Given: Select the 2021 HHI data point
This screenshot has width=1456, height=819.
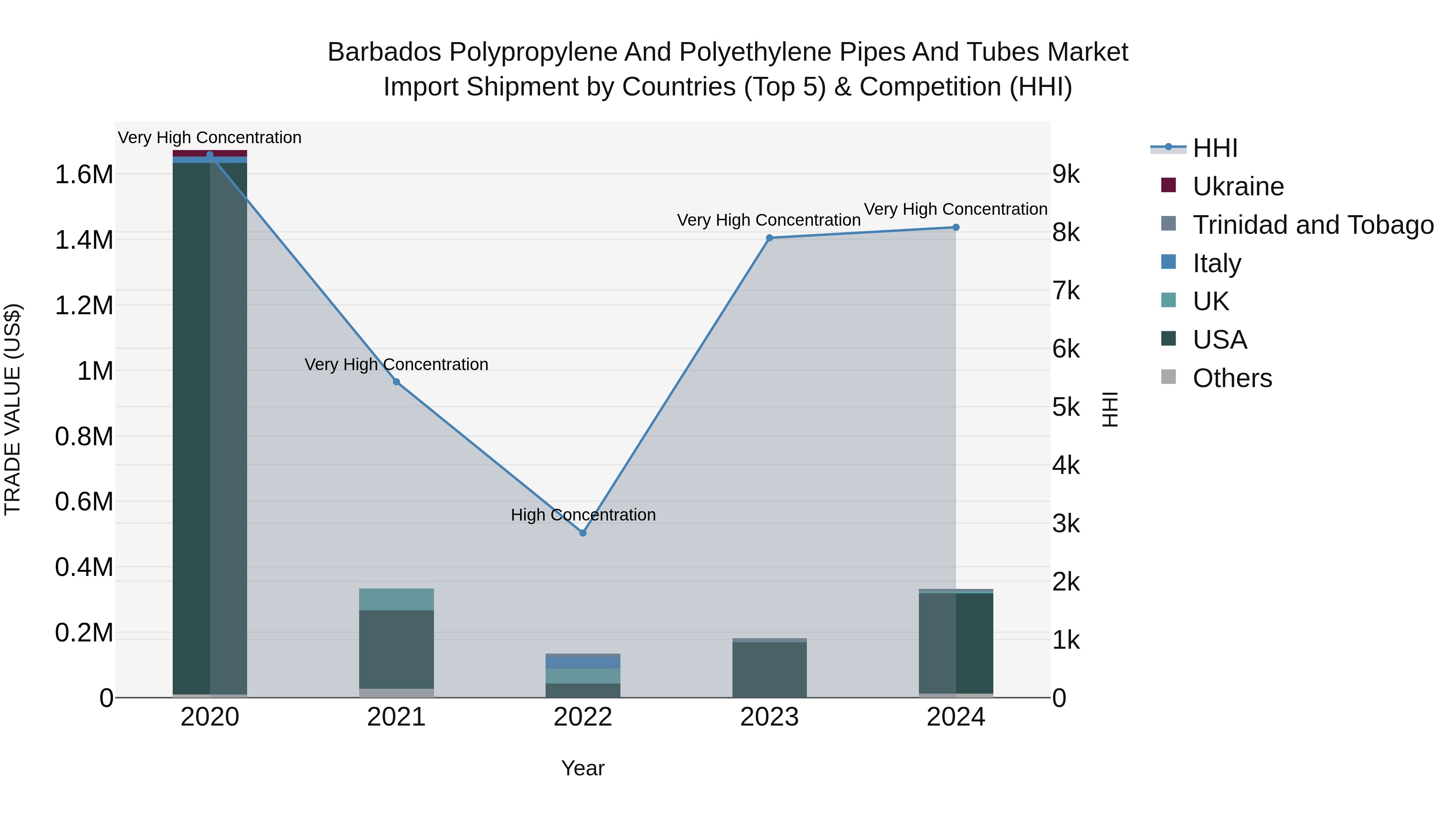Looking at the screenshot, I should [x=396, y=382].
